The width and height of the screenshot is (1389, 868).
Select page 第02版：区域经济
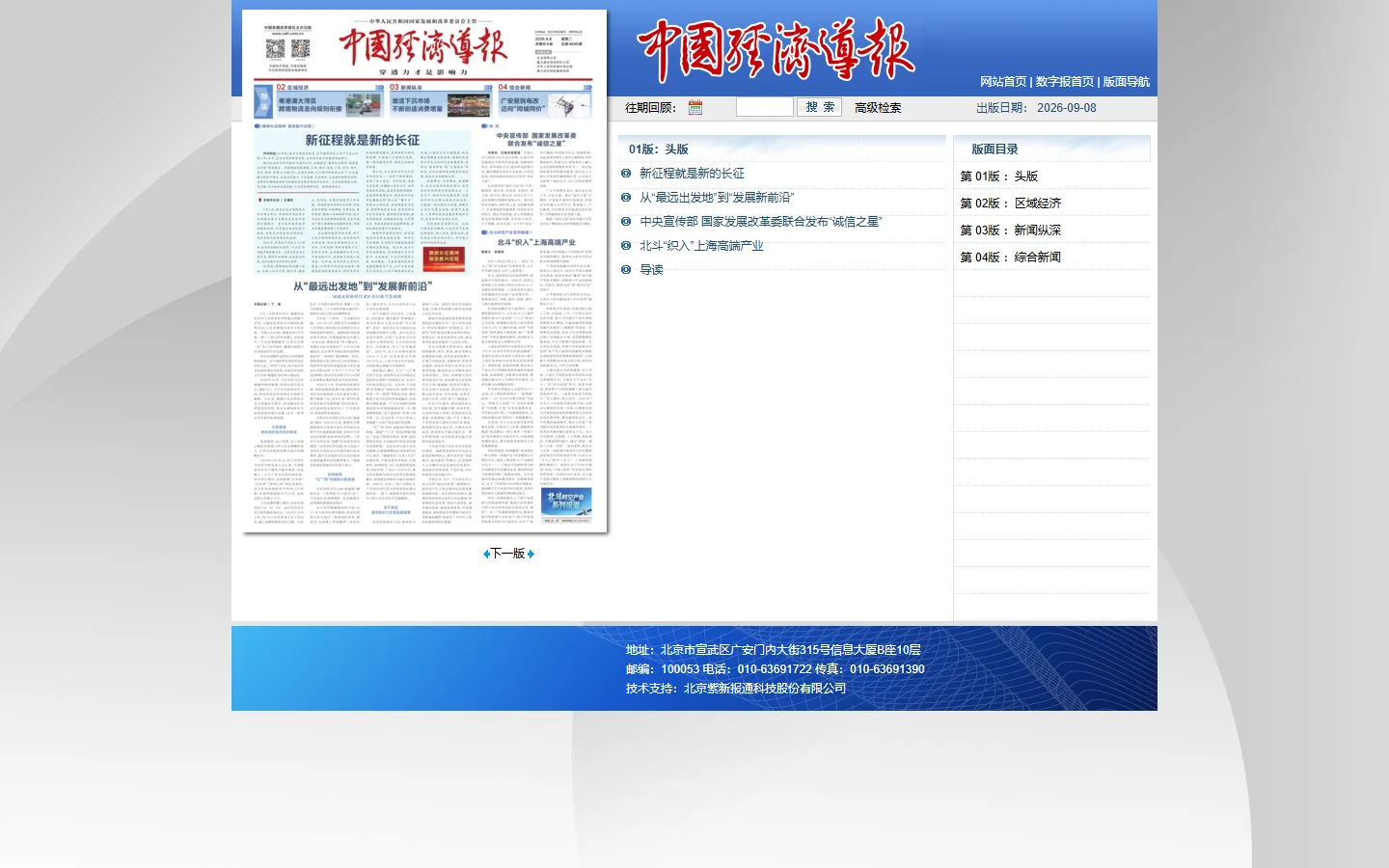1011,203
